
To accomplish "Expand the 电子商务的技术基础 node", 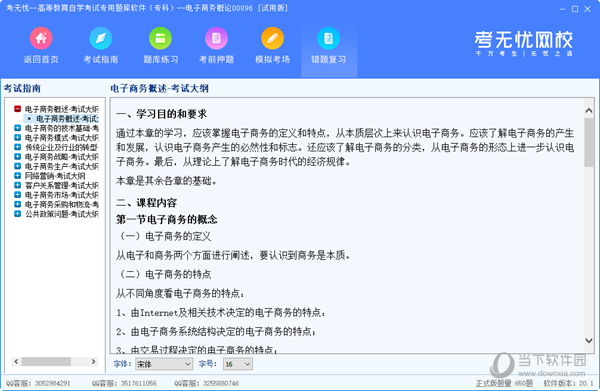I will pos(17,128).
